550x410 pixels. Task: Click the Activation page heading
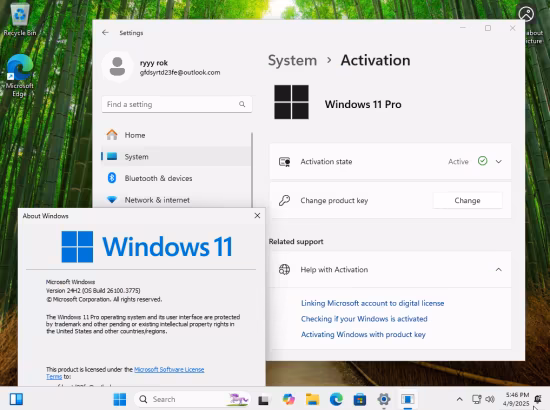pos(375,60)
